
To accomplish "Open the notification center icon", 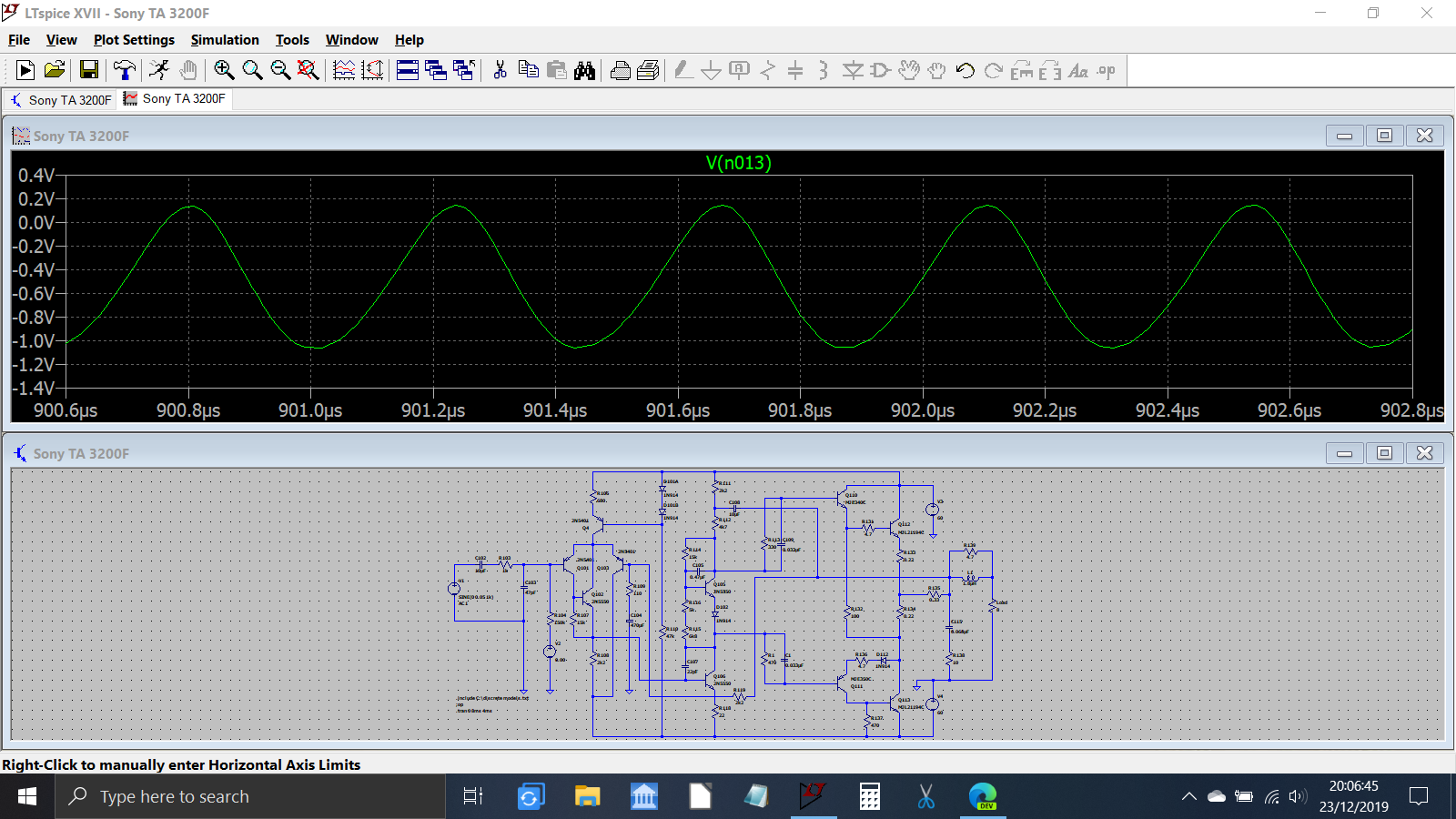I will pos(1418,797).
